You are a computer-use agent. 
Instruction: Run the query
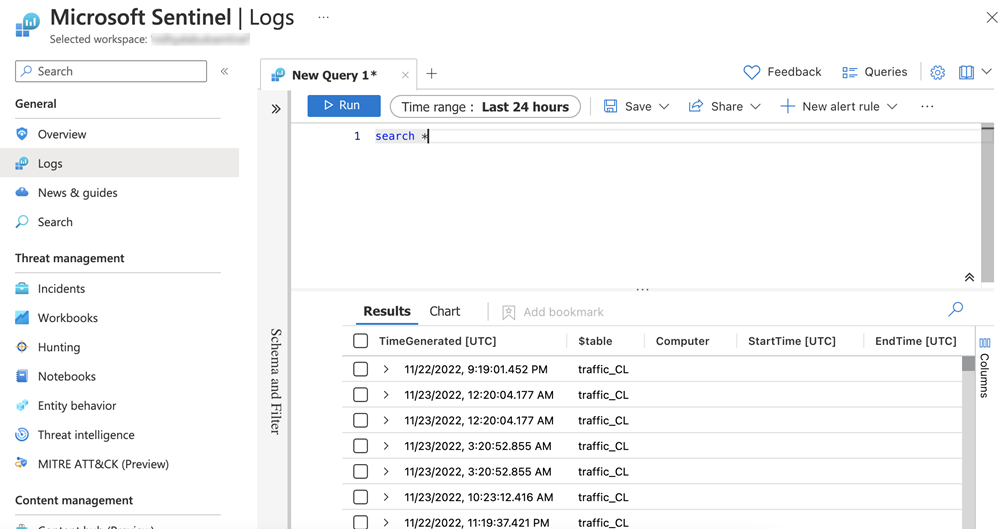343,106
